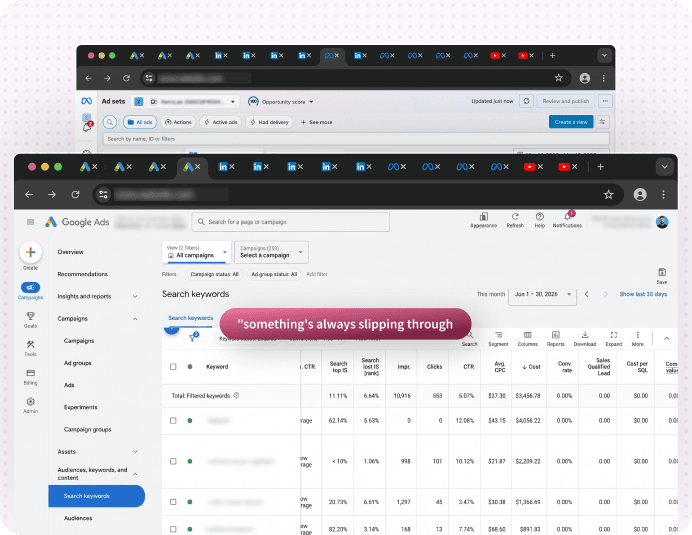
Task: Click the filter funnel icon above table
Action: click(x=193, y=337)
